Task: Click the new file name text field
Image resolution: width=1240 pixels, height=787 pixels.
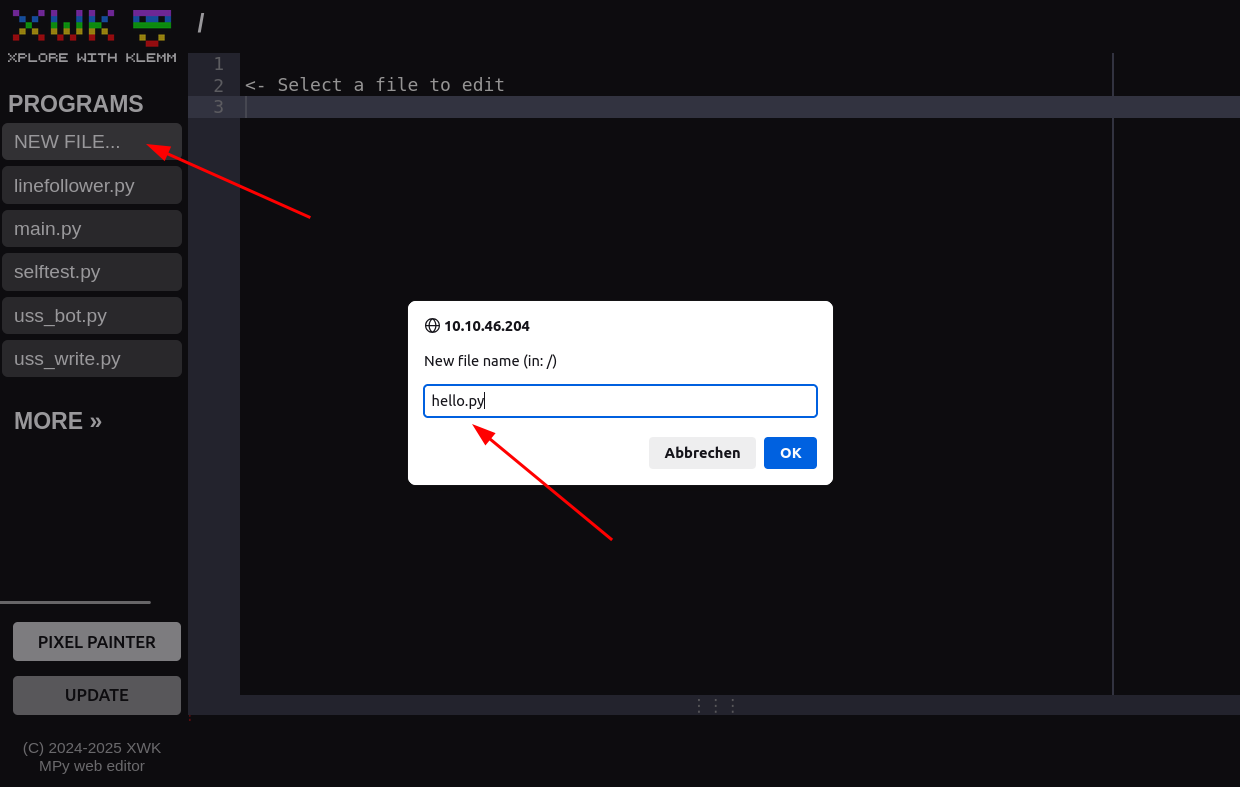Action: 620,401
